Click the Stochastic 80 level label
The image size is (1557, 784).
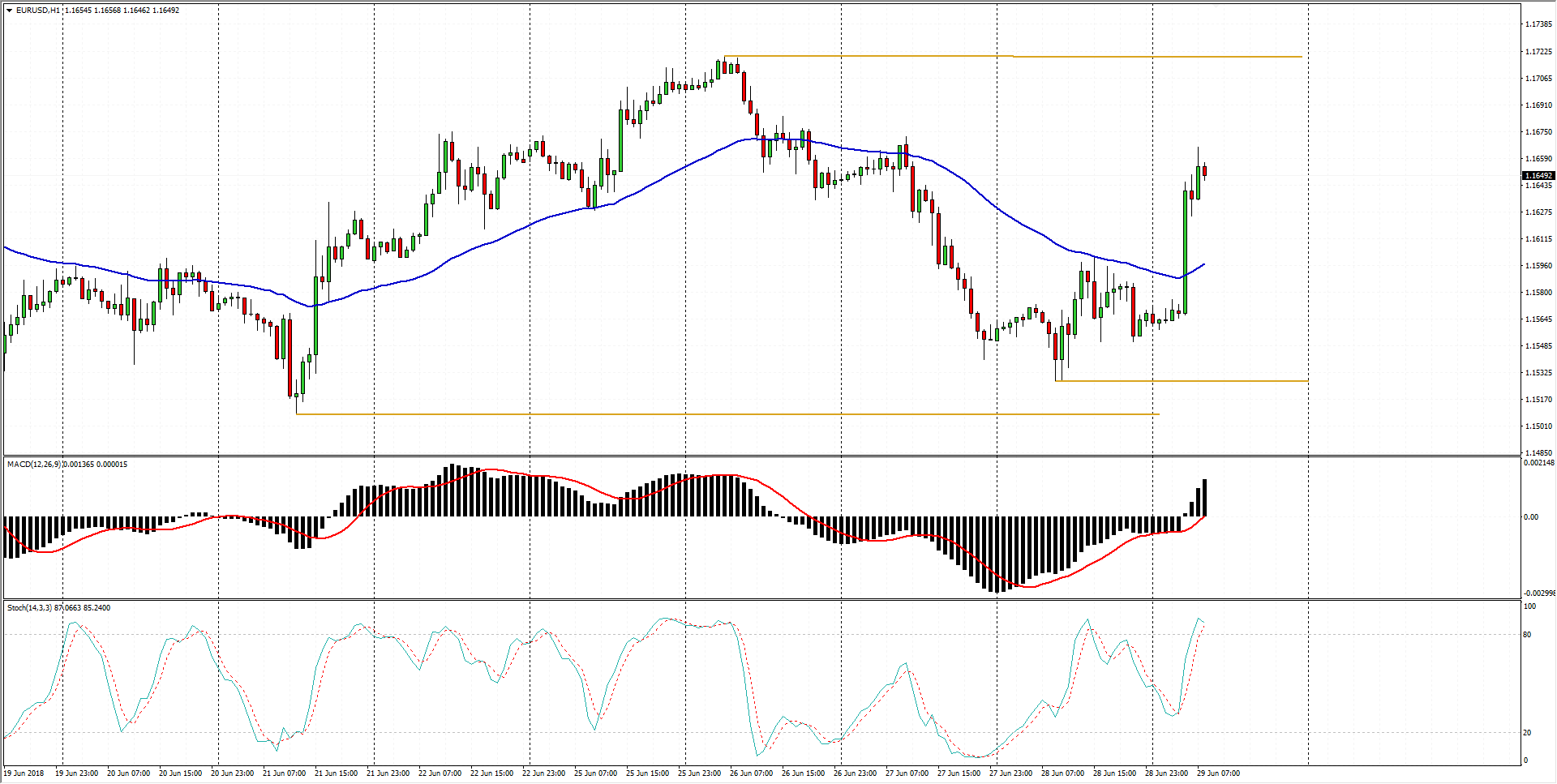1527,635
